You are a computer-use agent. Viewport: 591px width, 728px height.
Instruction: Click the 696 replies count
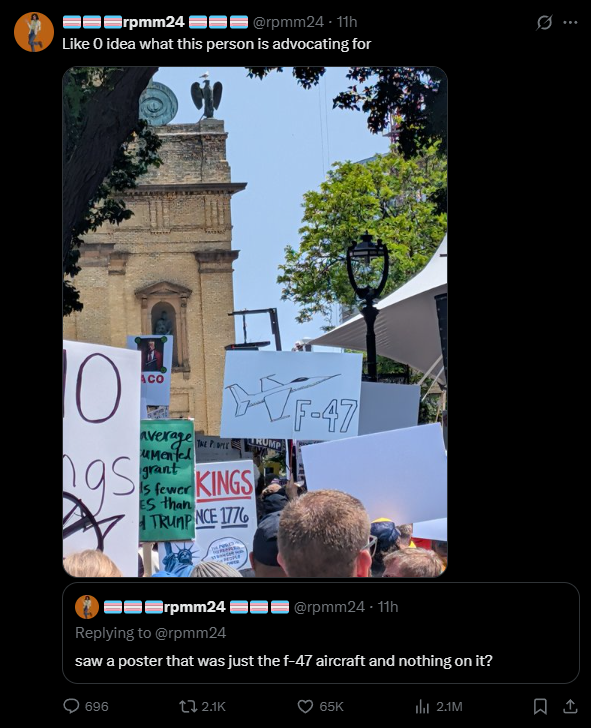coord(97,707)
